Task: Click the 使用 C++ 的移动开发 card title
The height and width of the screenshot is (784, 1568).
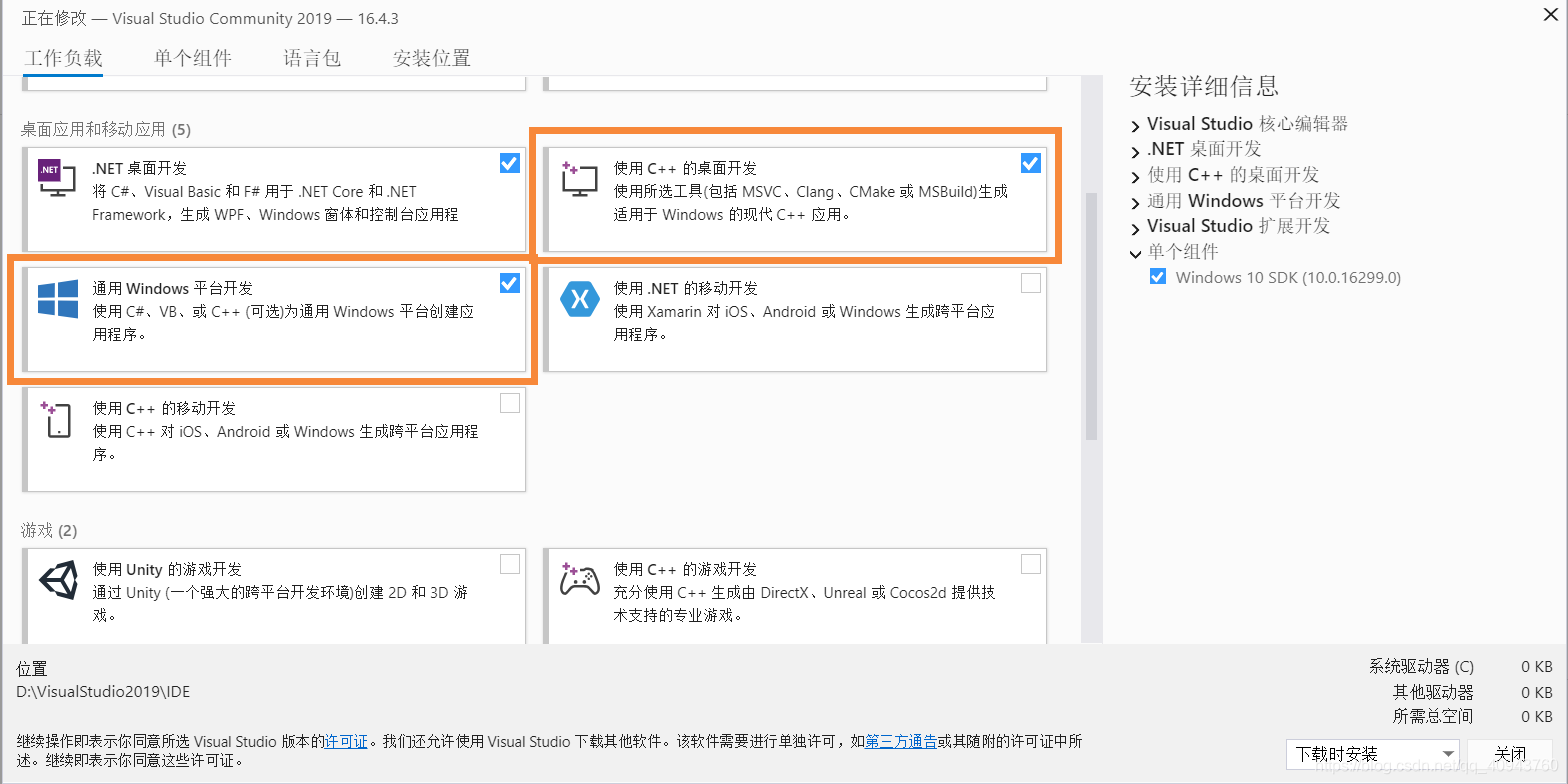Action: (x=164, y=408)
